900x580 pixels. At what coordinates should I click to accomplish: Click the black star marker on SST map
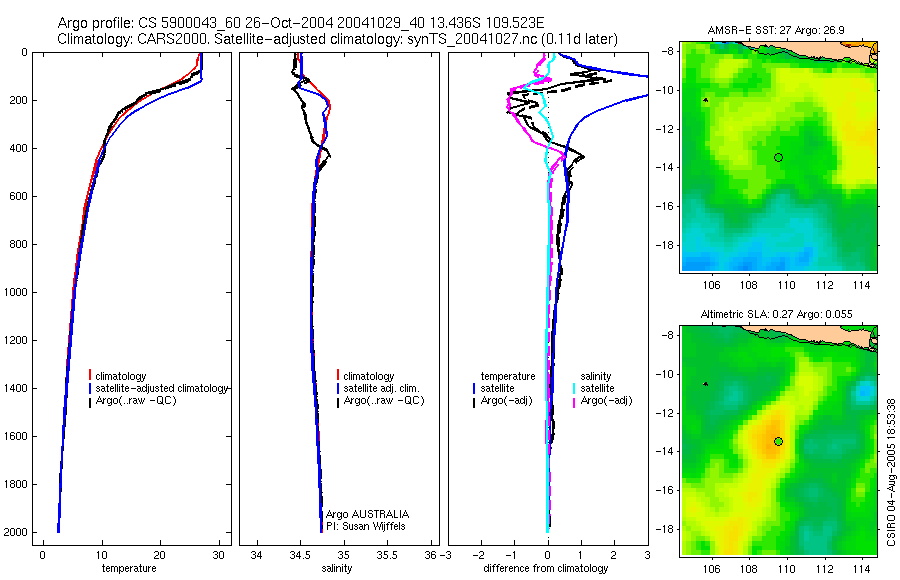click(705, 100)
